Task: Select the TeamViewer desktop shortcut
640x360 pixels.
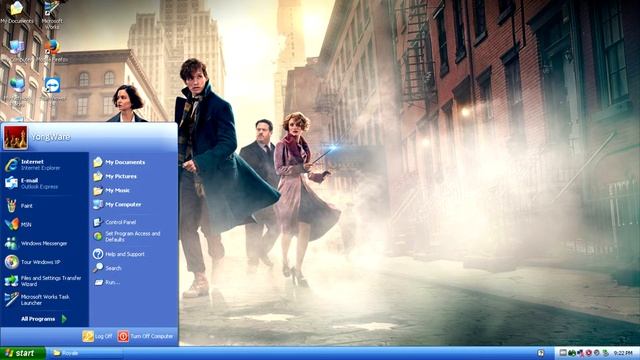Action: click(x=52, y=89)
